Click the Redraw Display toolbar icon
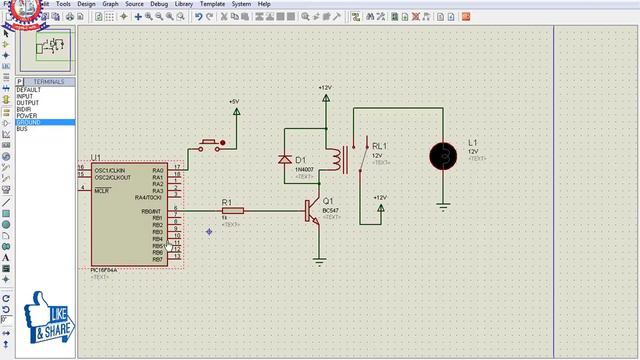Image resolution: width=640 pixels, height=360 pixels. pyautogui.click(x=99, y=17)
